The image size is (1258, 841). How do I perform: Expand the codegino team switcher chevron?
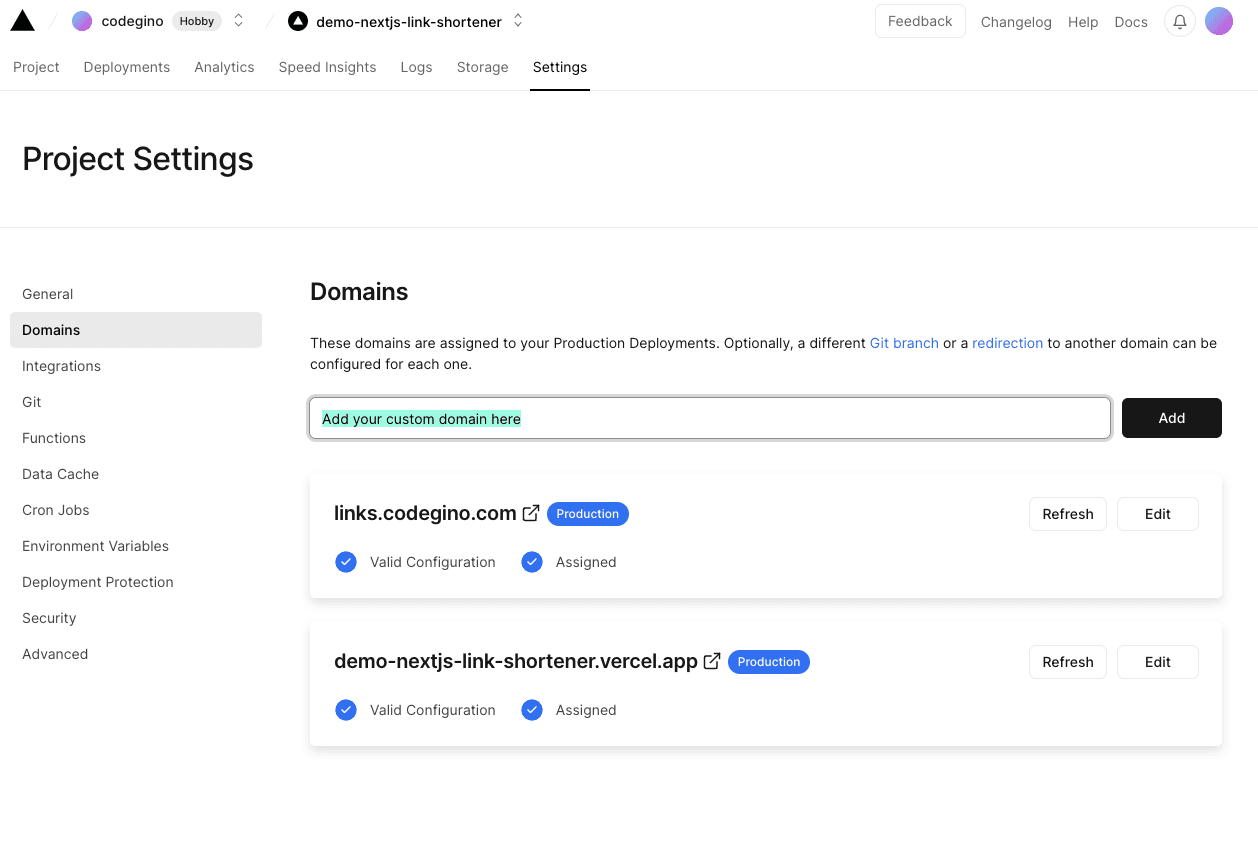coord(237,20)
